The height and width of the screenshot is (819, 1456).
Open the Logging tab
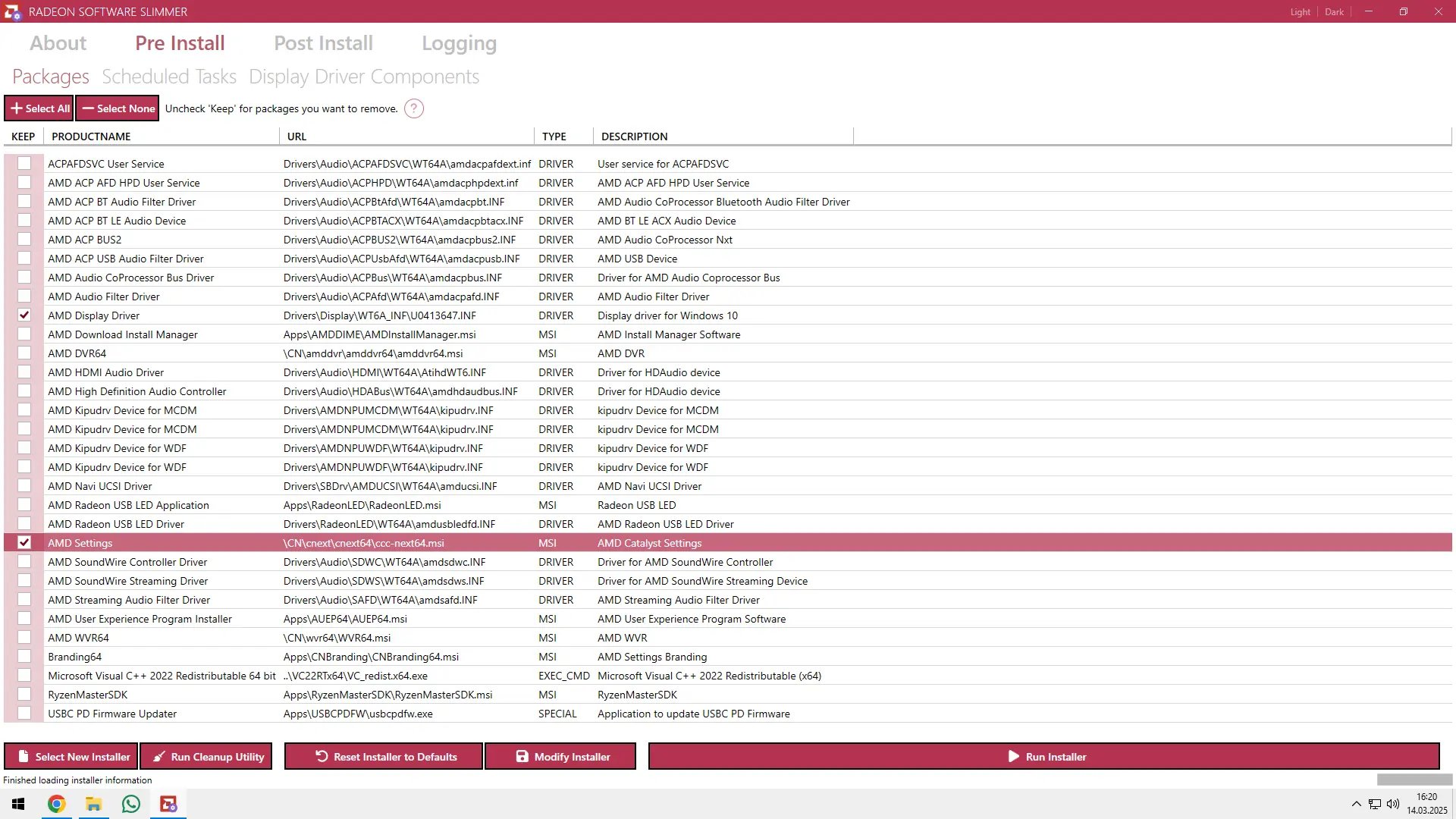(459, 44)
